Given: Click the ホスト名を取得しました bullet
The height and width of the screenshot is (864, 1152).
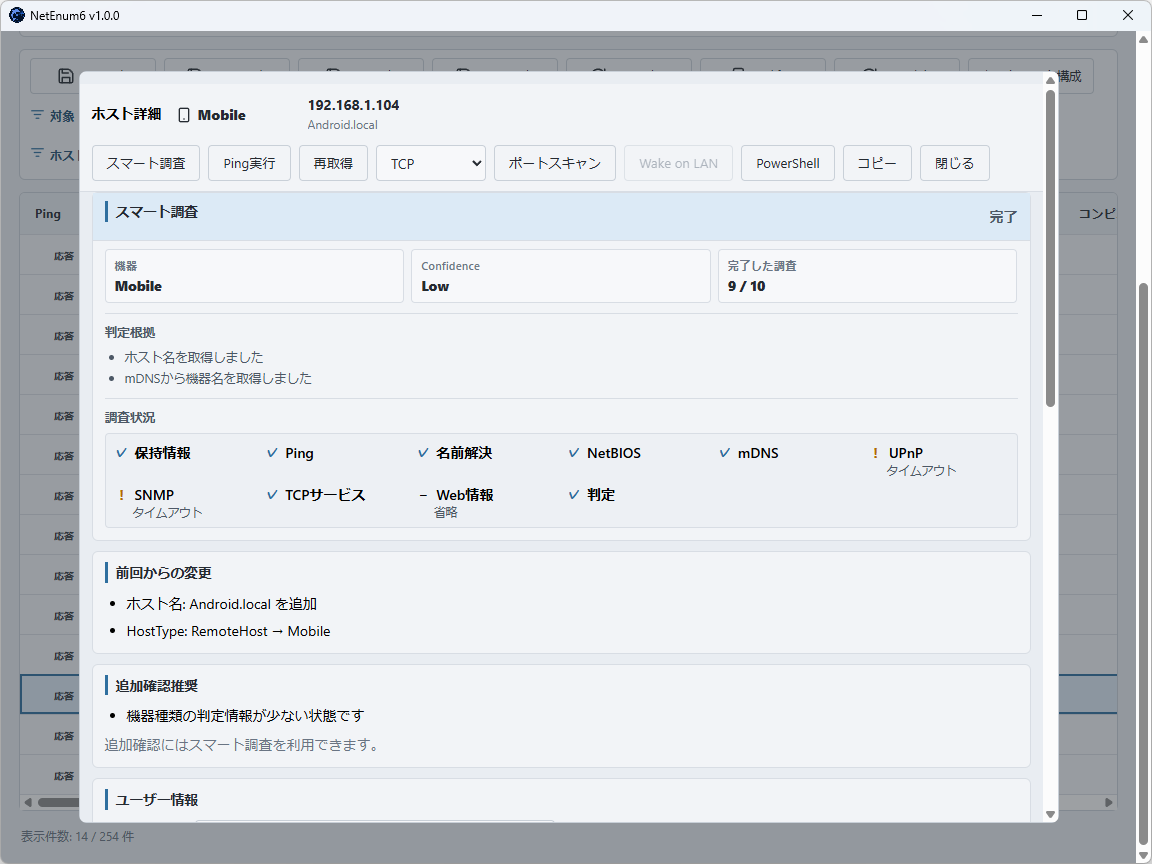Looking at the screenshot, I should pos(194,357).
